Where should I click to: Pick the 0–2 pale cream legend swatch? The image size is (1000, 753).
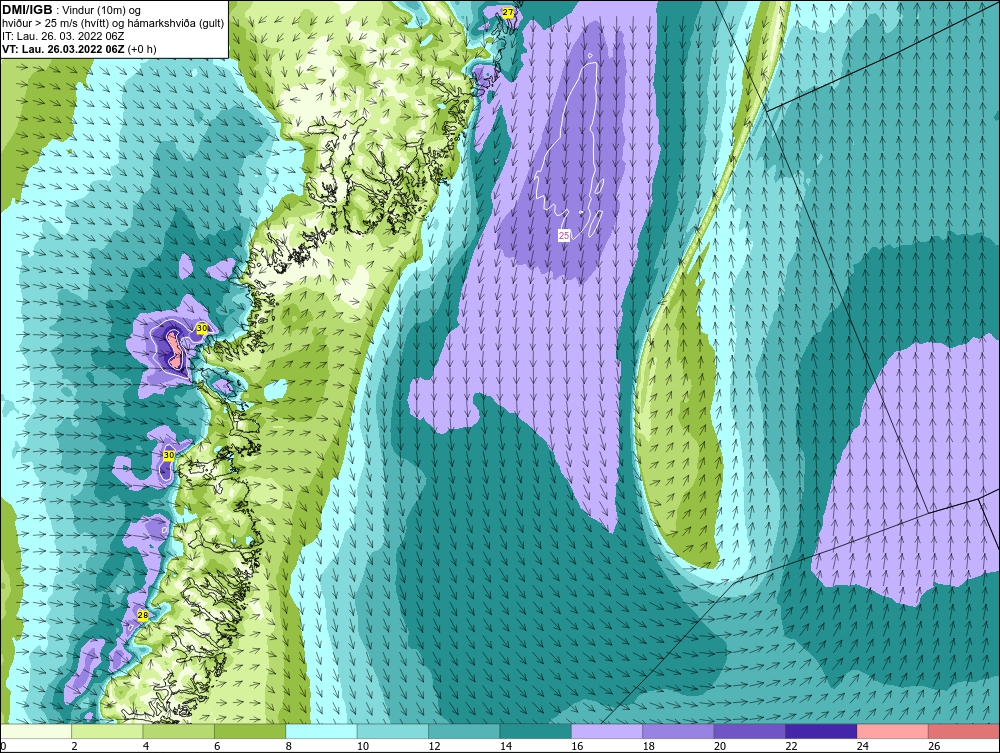[x=36, y=731]
